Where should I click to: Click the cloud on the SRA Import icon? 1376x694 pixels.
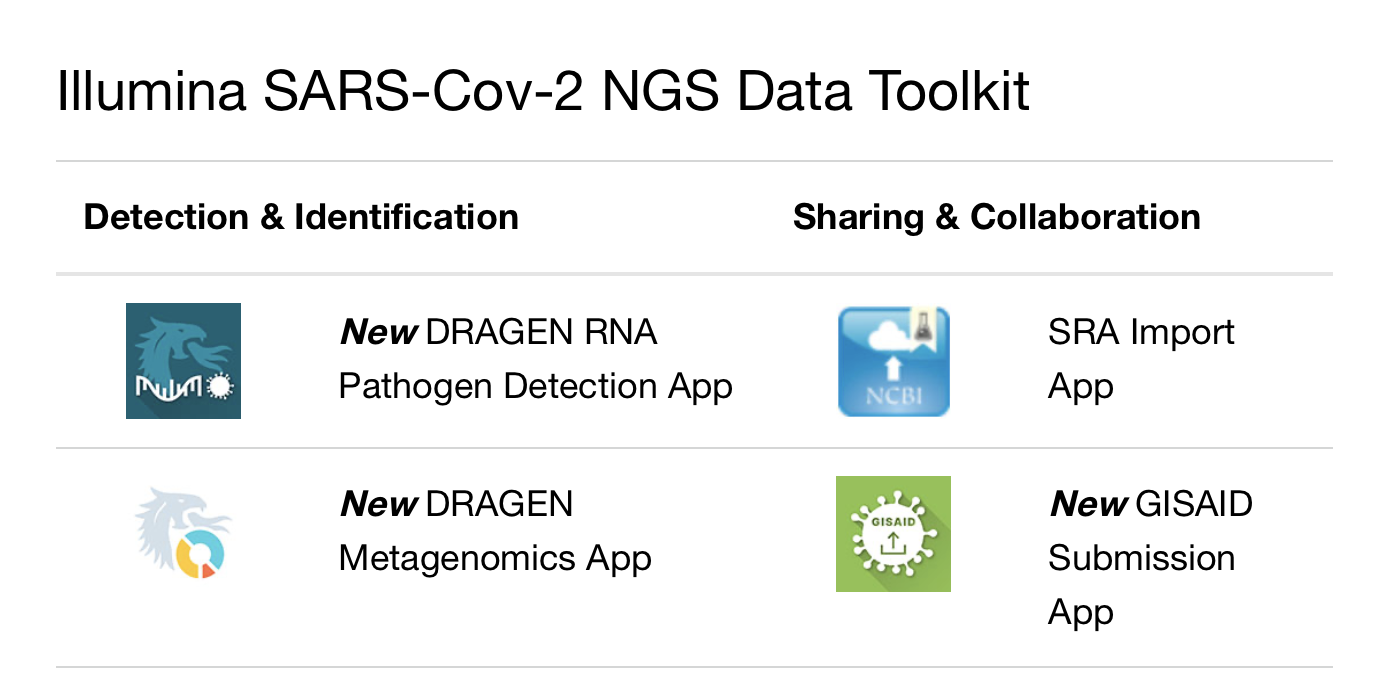[x=889, y=337]
